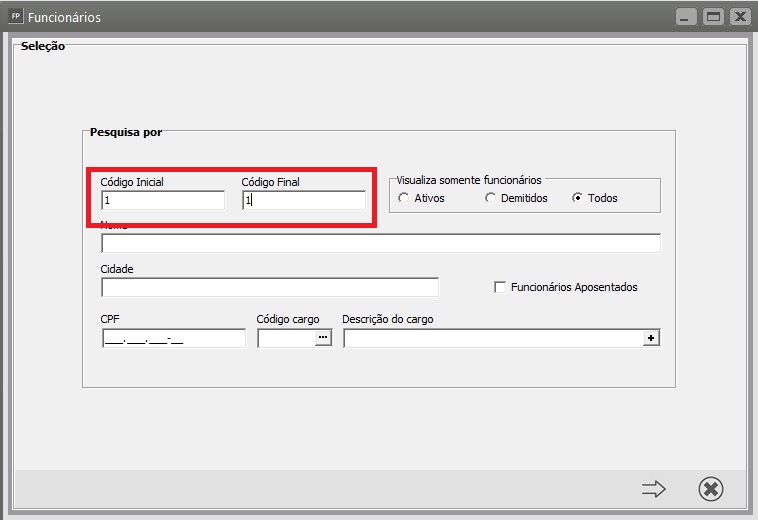Enable the Funcionários Aposentados checkbox

(x=500, y=287)
